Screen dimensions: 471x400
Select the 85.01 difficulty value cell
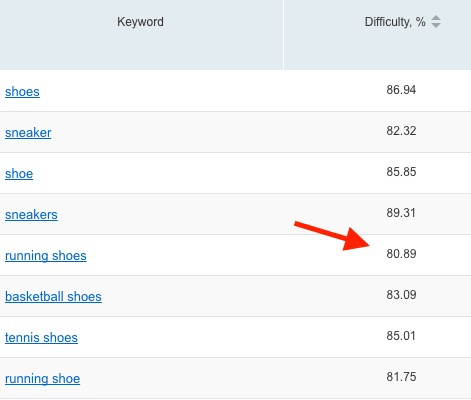point(401,336)
